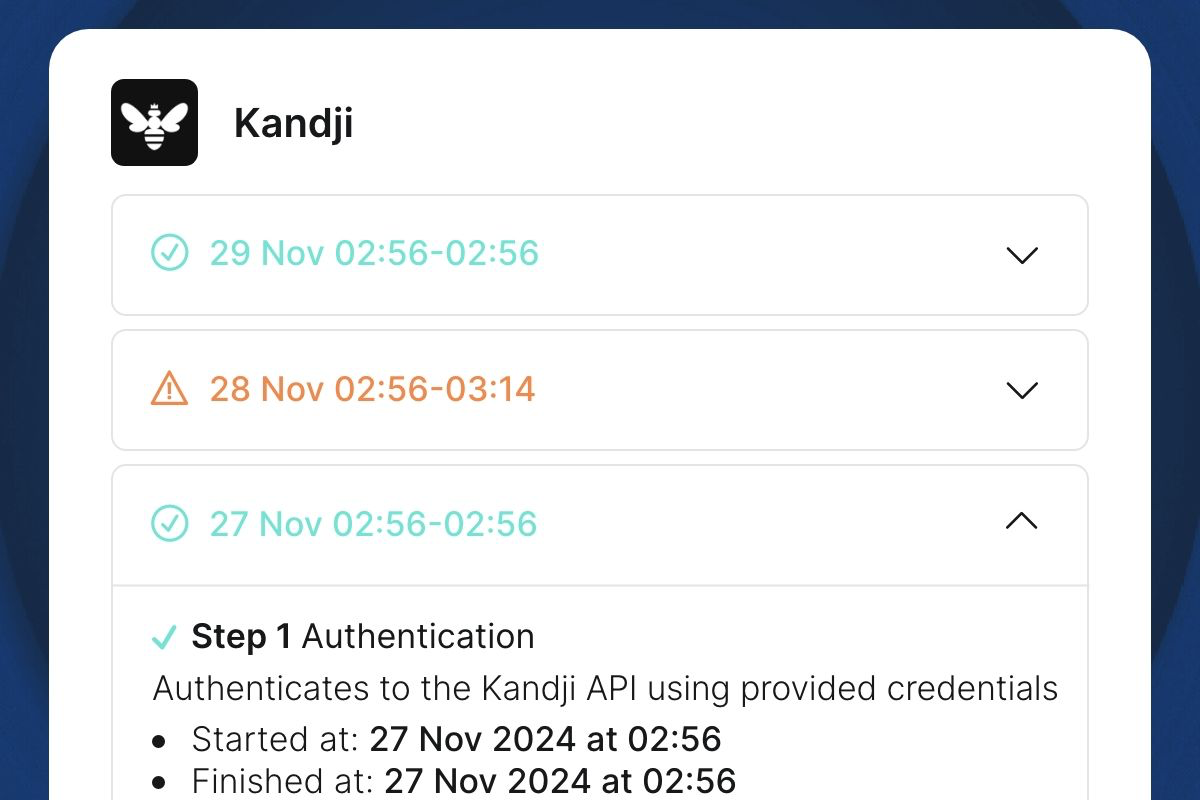Click the Kandji title text
This screenshot has width=1200, height=800.
pyautogui.click(x=293, y=122)
